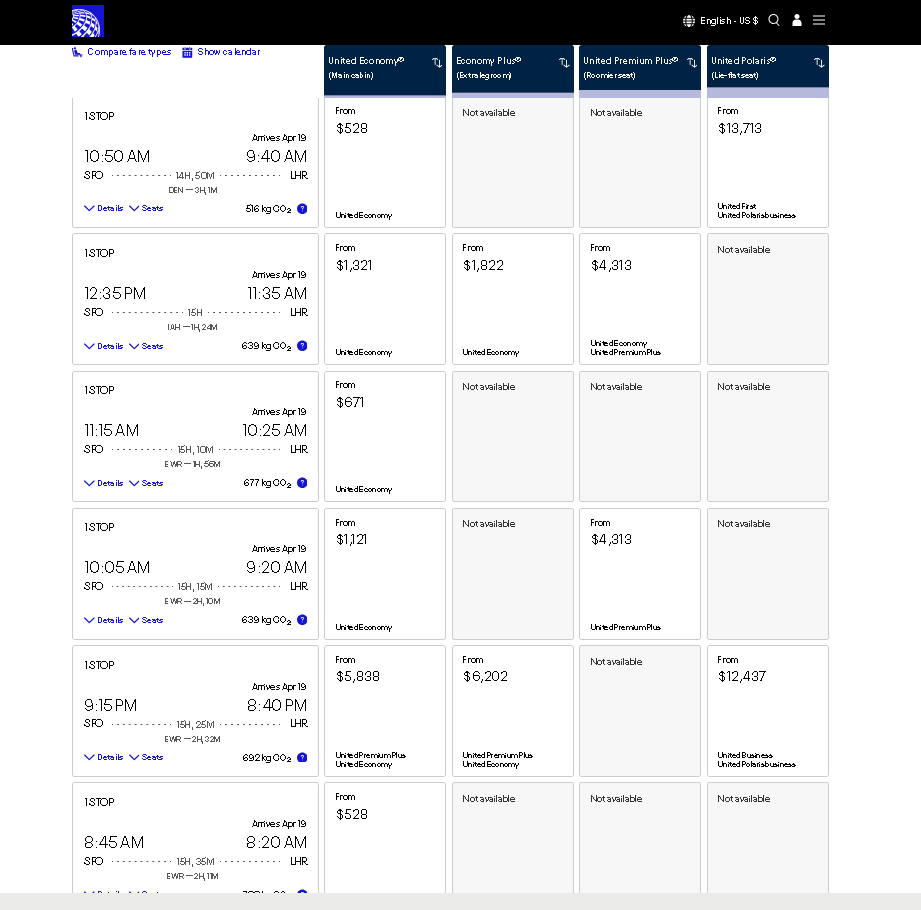Select $1,121 economy fare
Screen dimensions: 921x910
click(x=385, y=574)
